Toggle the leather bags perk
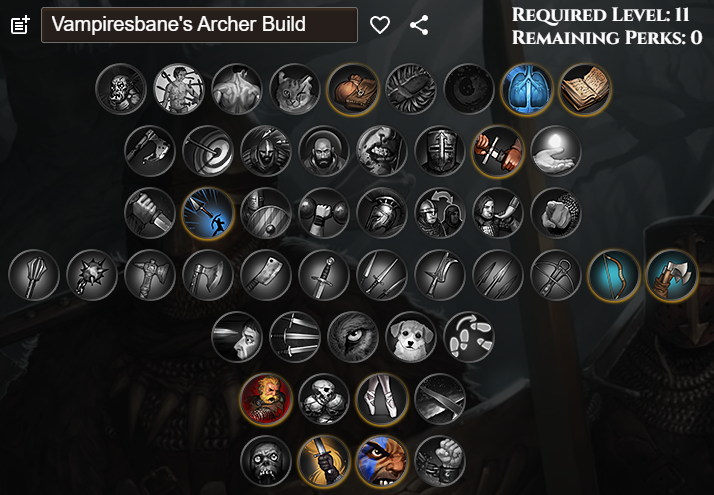The image size is (714, 495). [x=353, y=89]
